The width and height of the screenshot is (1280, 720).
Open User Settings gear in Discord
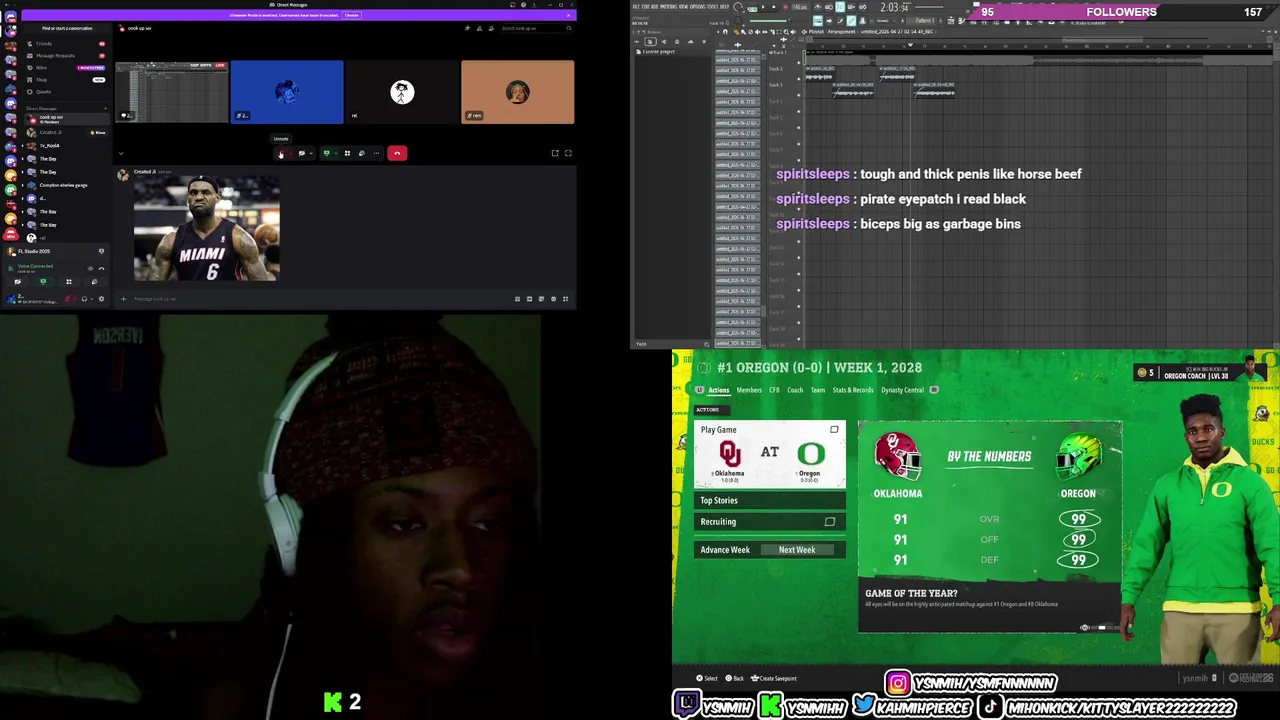pos(101,299)
